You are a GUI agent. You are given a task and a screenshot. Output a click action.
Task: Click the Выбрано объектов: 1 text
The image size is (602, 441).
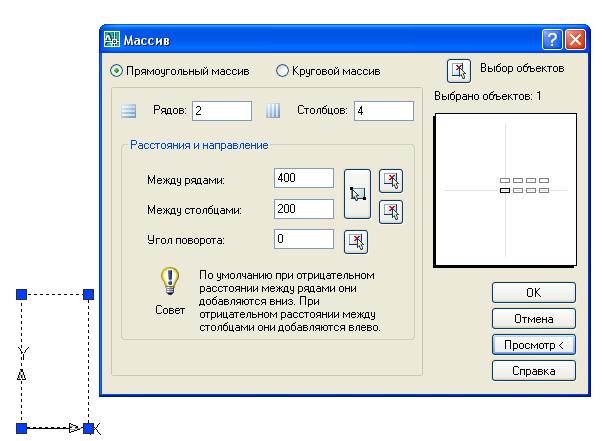[x=488, y=96]
